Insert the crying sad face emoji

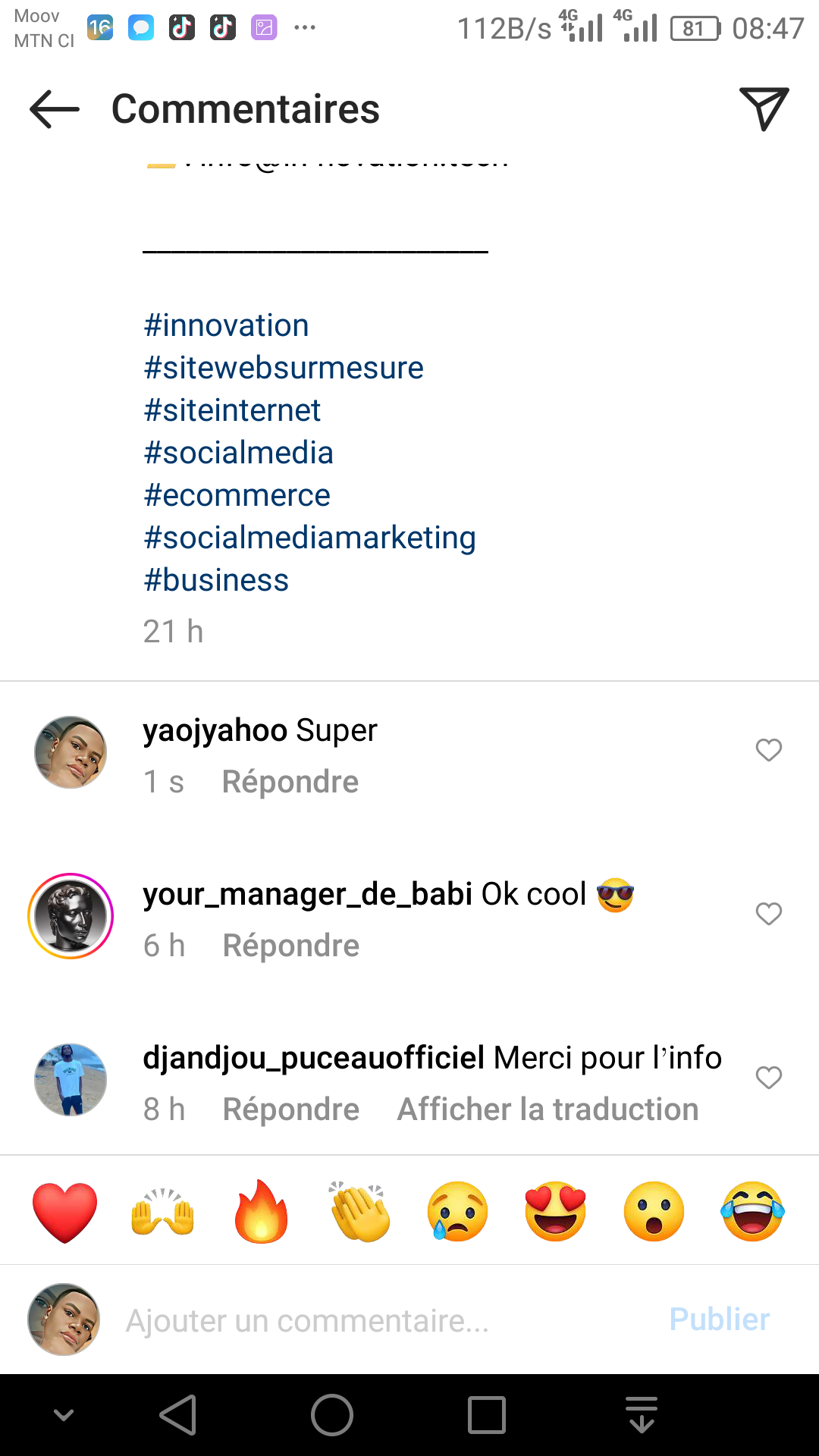coord(457,1211)
